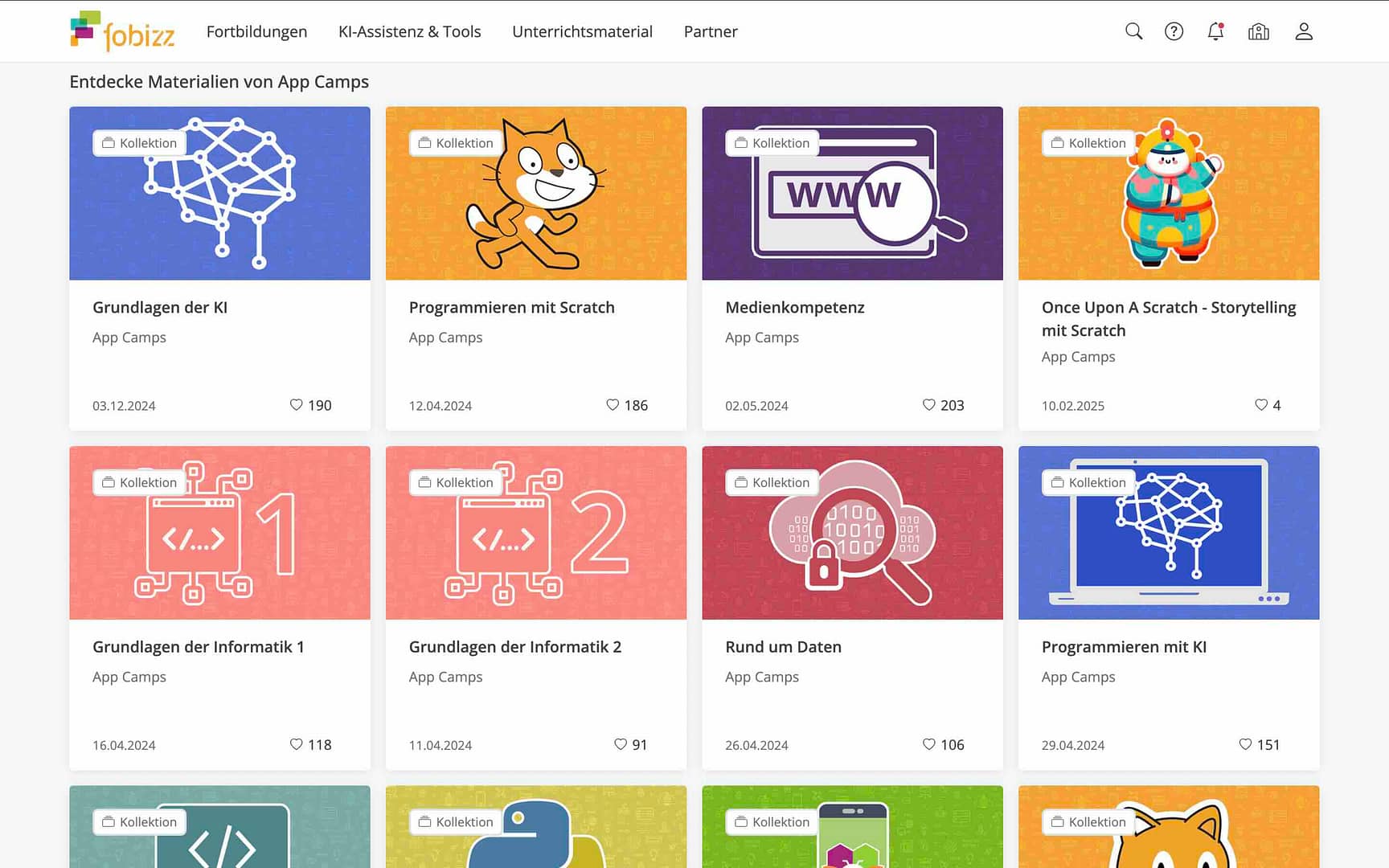
Task: Click Kollektion badge on Once Upon A Scratch
Action: tap(1088, 143)
